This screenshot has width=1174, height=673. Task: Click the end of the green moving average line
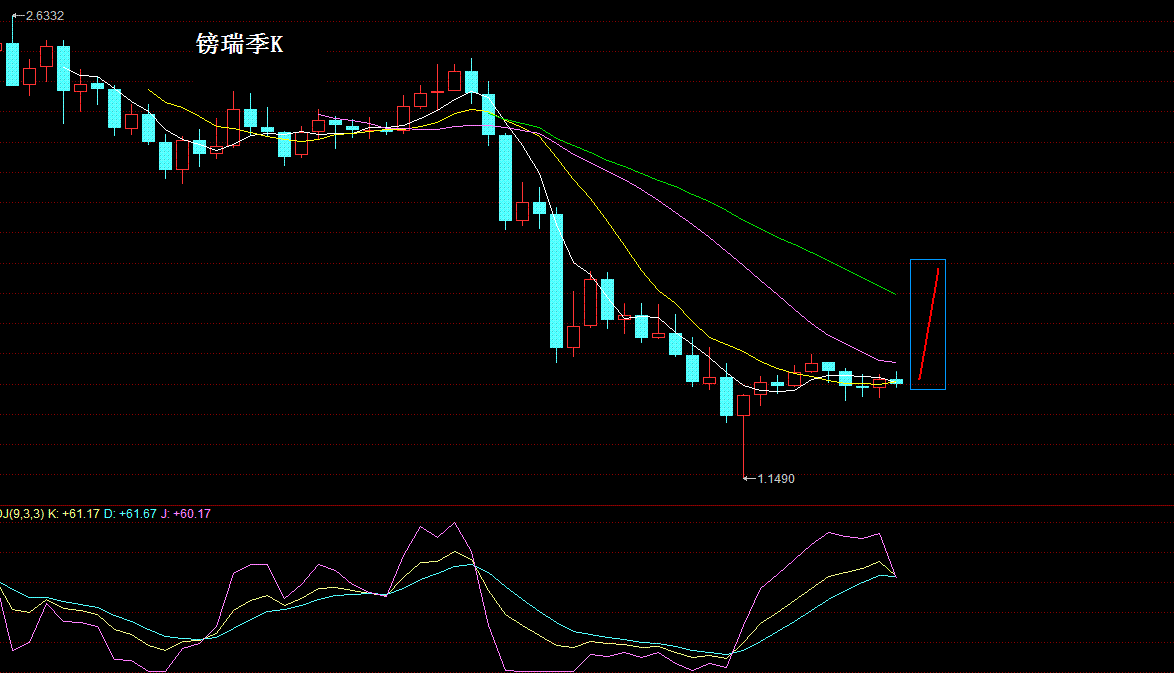coord(895,293)
